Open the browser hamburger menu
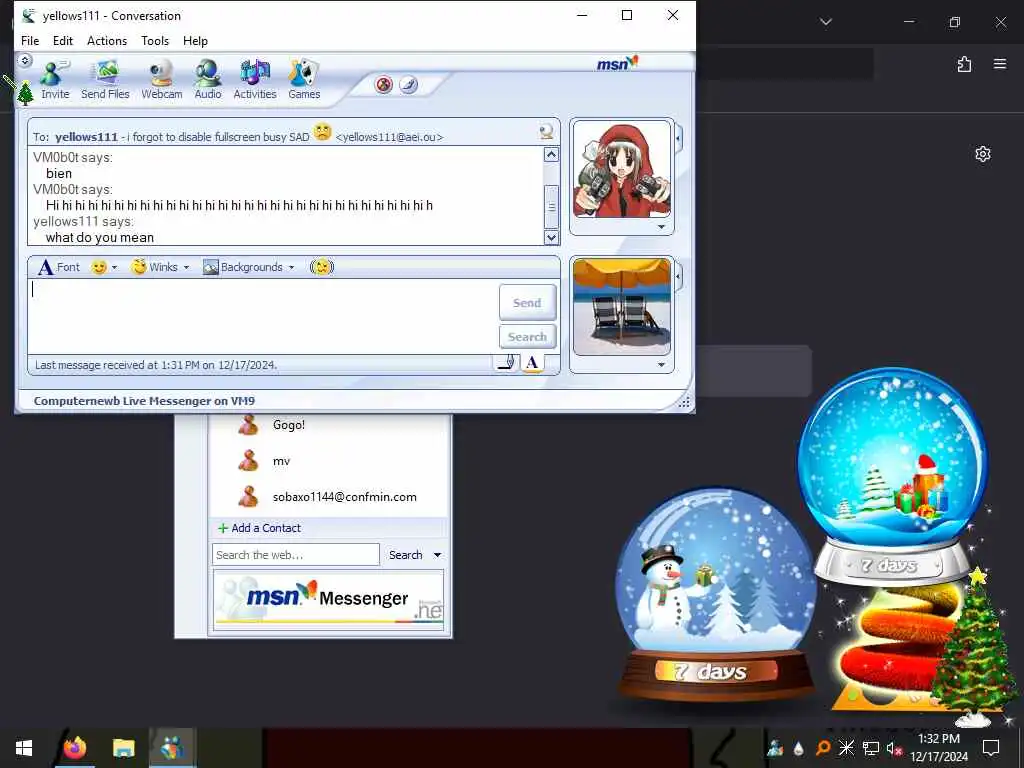Image resolution: width=1024 pixels, height=768 pixels. point(999,64)
